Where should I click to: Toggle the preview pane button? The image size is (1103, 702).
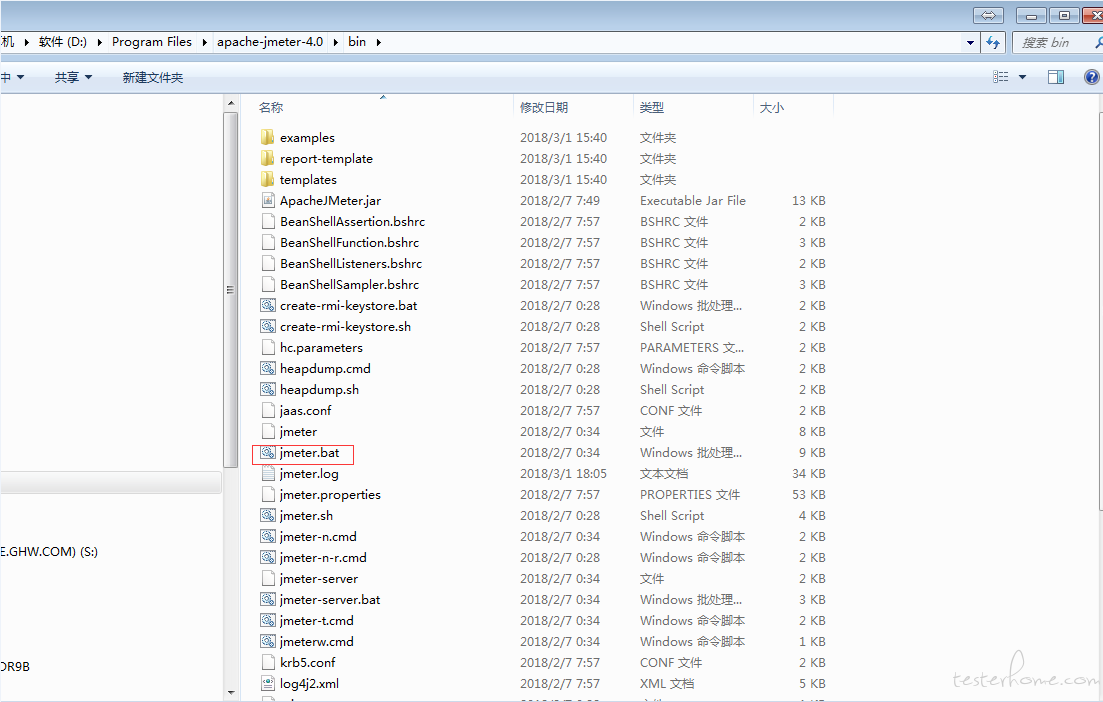[1056, 77]
